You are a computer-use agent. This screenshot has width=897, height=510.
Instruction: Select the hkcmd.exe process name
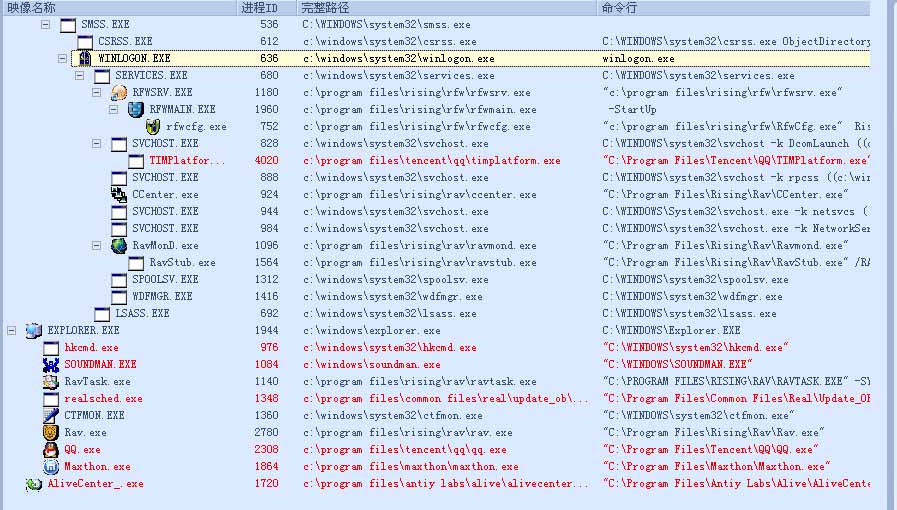coord(92,348)
